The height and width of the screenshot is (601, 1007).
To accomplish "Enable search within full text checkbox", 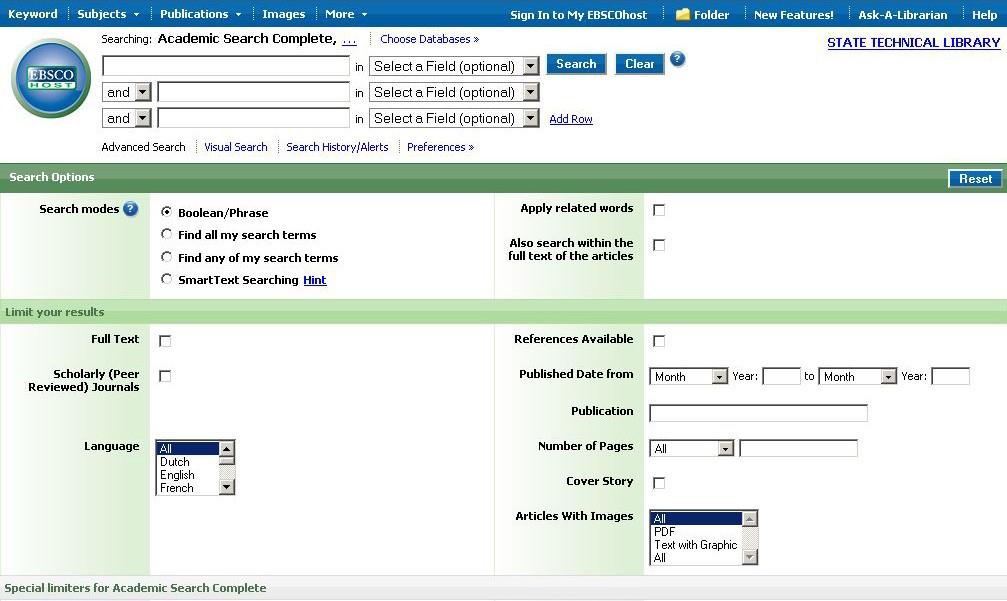I will click(x=659, y=245).
